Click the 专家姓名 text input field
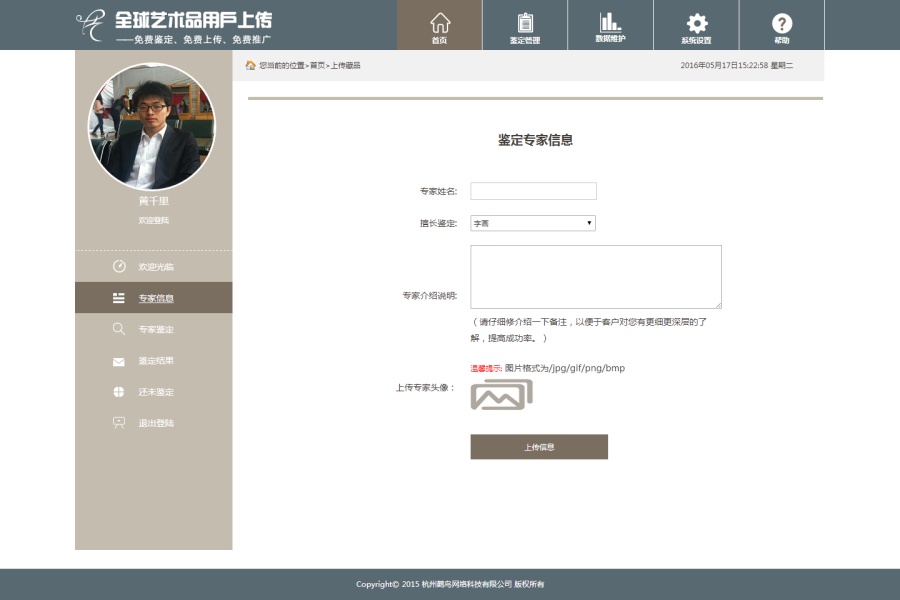Viewport: 900px width, 600px height. tap(534, 190)
